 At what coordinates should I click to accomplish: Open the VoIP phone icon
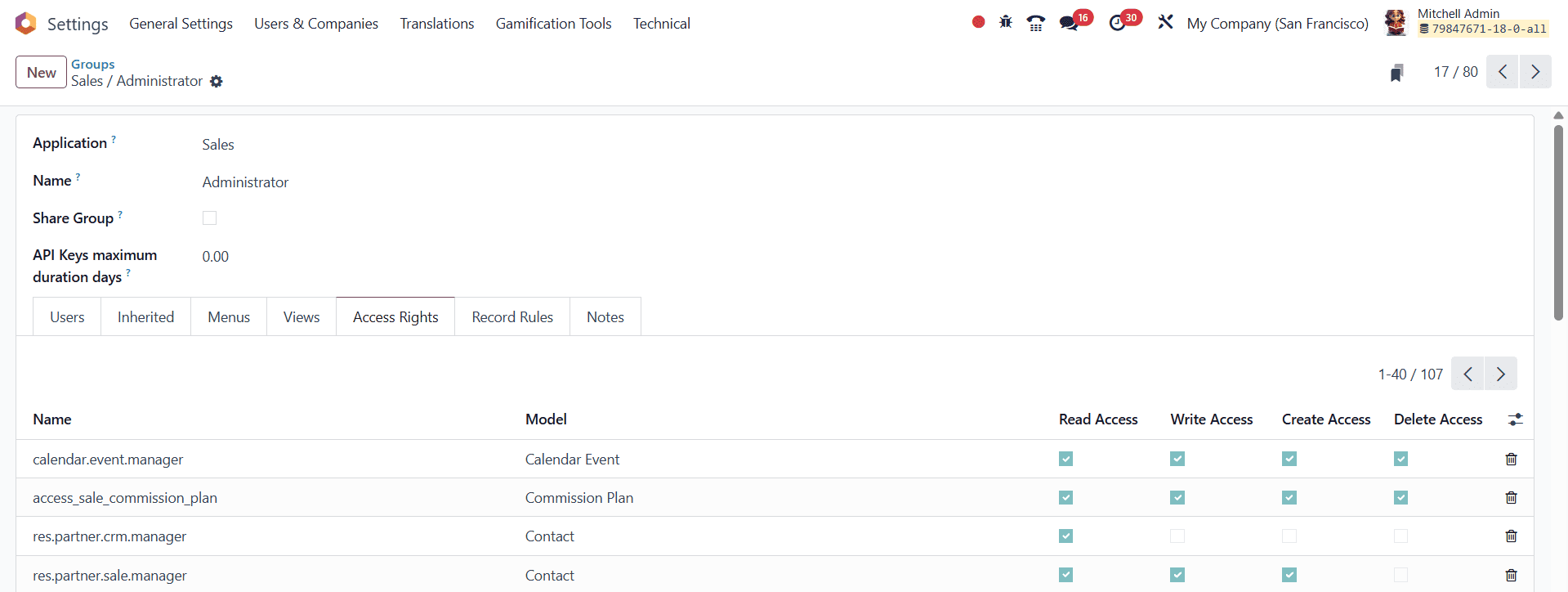(x=1036, y=23)
